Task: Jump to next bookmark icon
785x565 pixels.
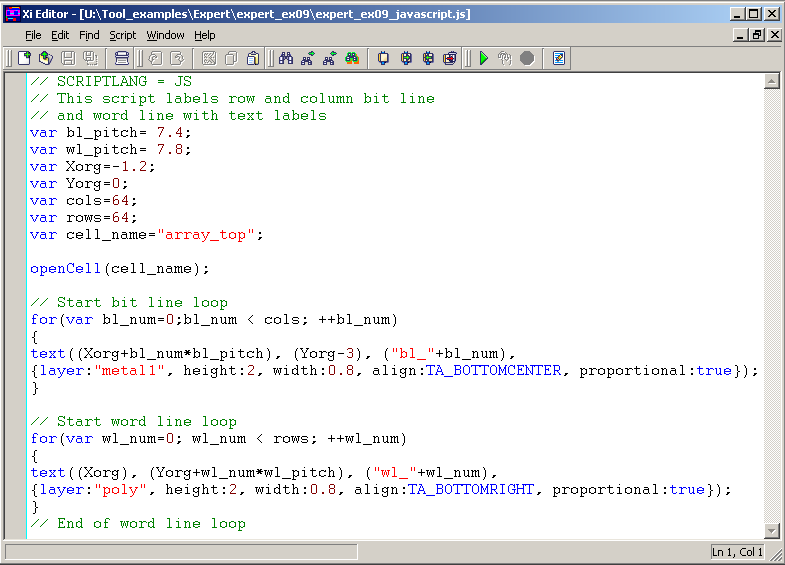Action: pyautogui.click(x=406, y=58)
